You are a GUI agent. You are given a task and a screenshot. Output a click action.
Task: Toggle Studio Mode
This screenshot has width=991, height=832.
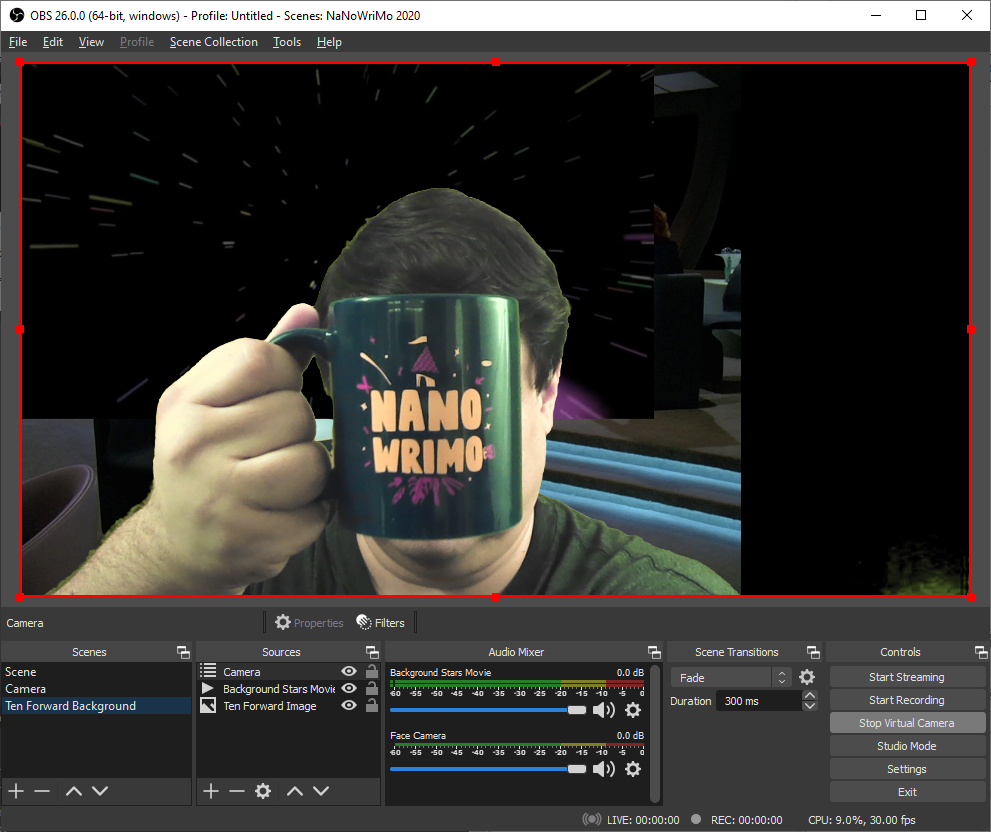pos(907,746)
